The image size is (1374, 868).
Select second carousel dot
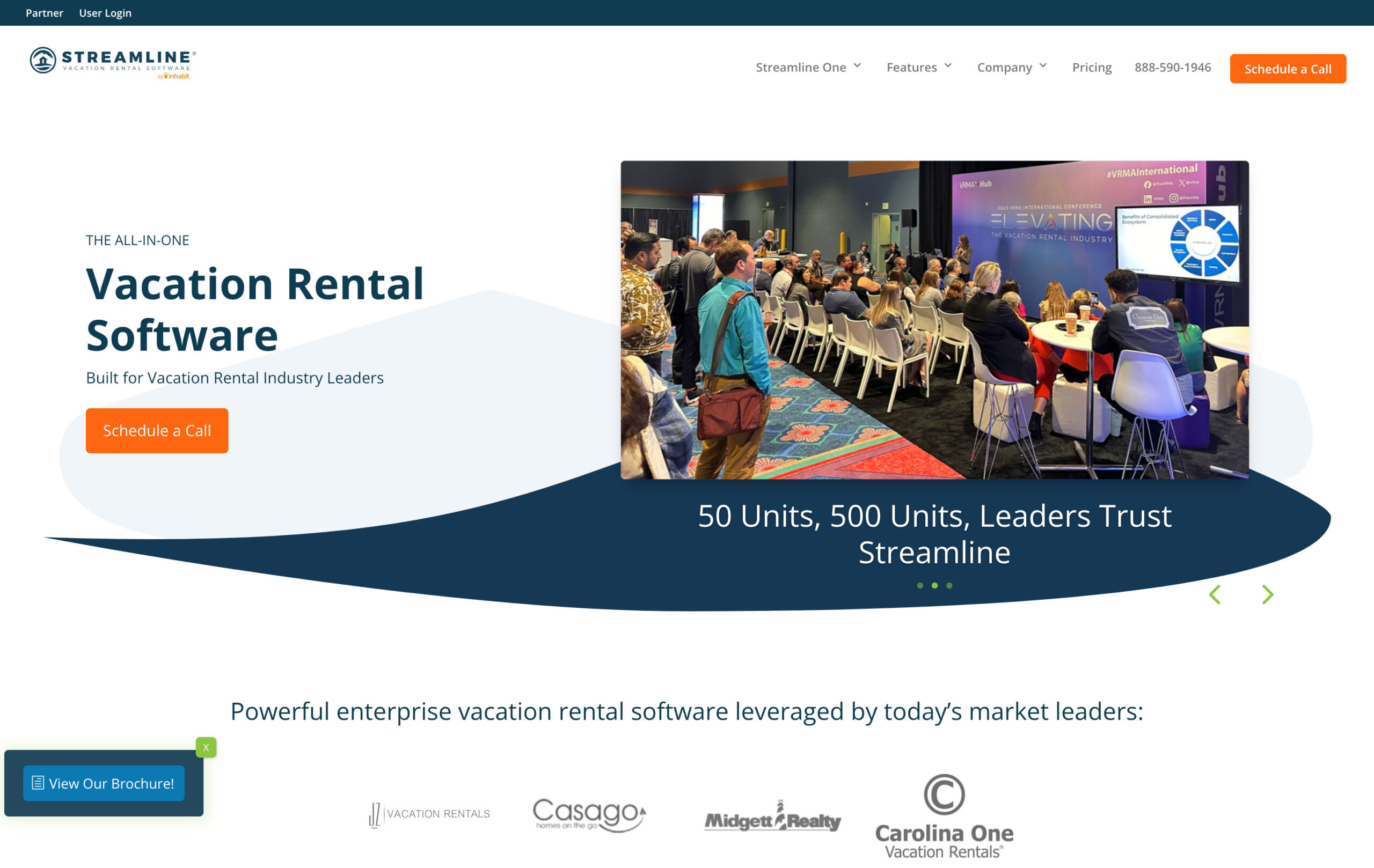(934, 585)
